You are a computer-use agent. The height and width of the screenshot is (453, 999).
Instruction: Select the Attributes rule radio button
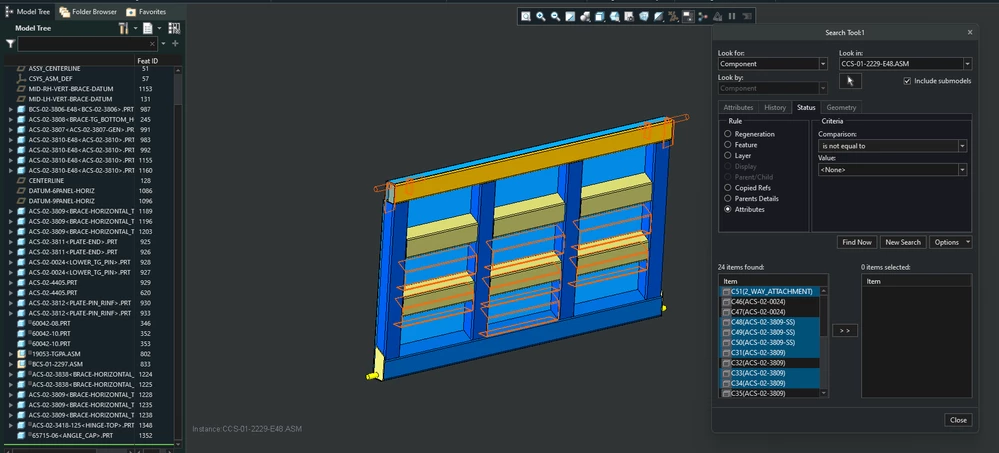pyautogui.click(x=728, y=209)
